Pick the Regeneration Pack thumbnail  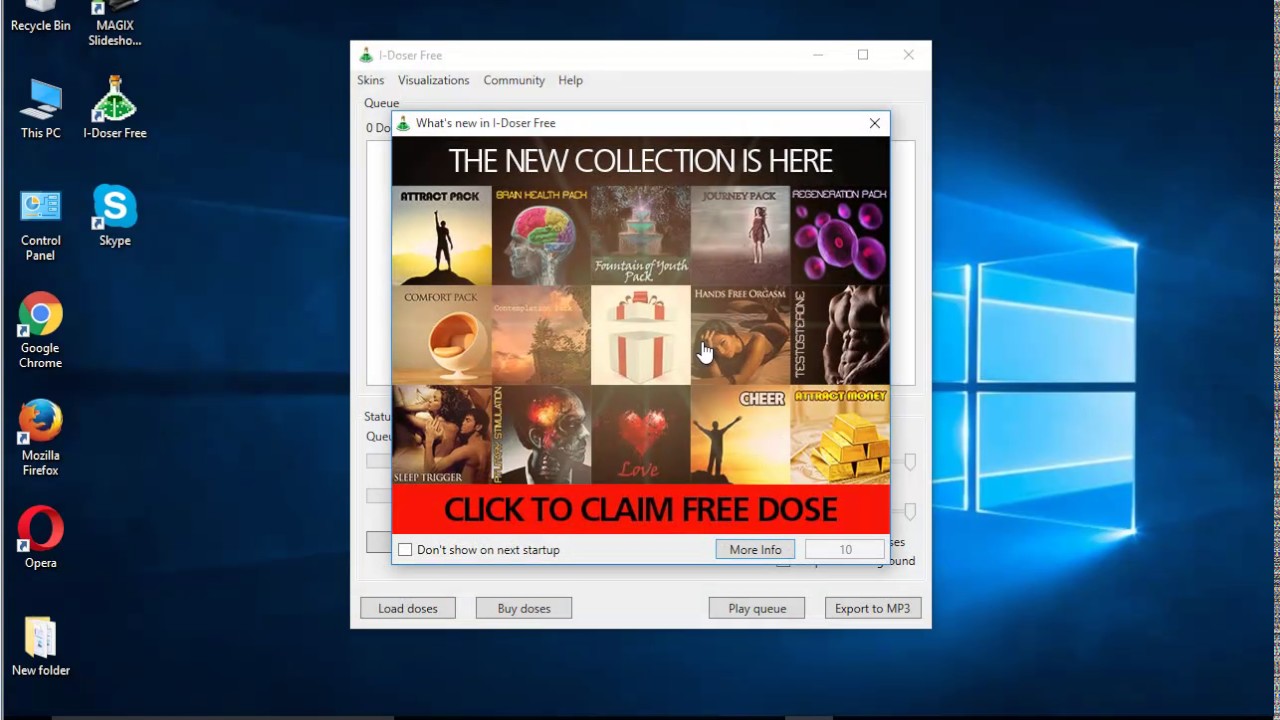pyautogui.click(x=839, y=236)
